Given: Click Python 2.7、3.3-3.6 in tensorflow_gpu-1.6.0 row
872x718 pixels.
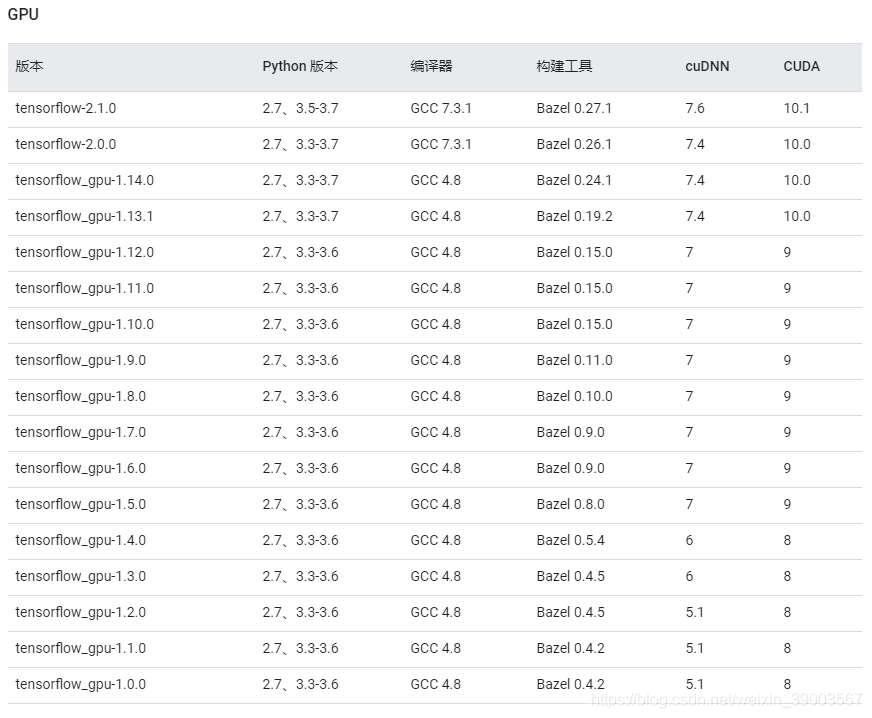Looking at the screenshot, I should point(300,468).
